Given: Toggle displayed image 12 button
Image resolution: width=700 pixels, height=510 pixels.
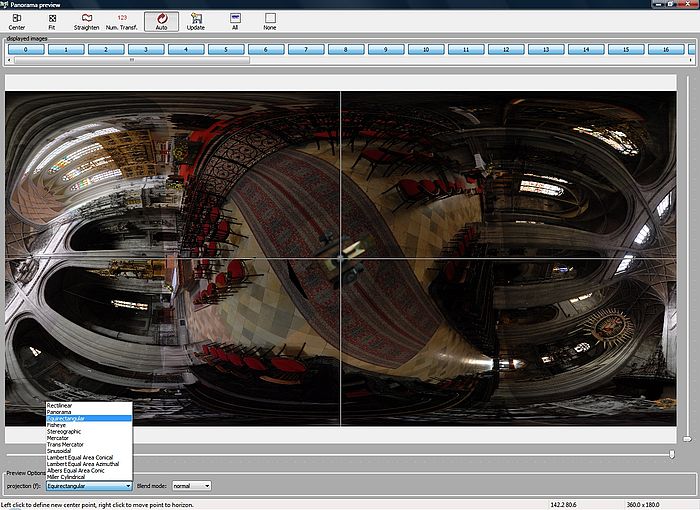Looking at the screenshot, I should 505,49.
